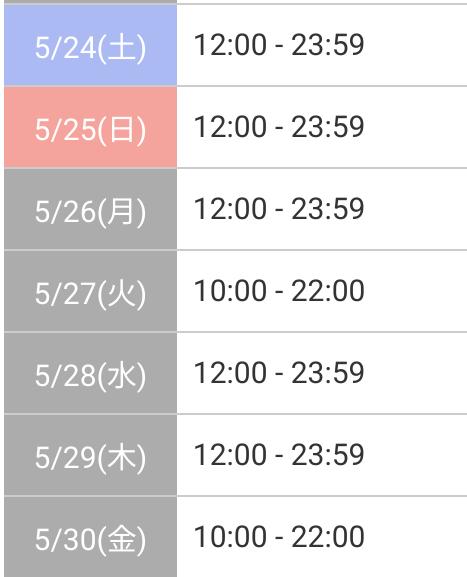The image size is (467, 577).
Task: Select the 5/27(火) date cell
Action: pyautogui.click(x=91, y=291)
